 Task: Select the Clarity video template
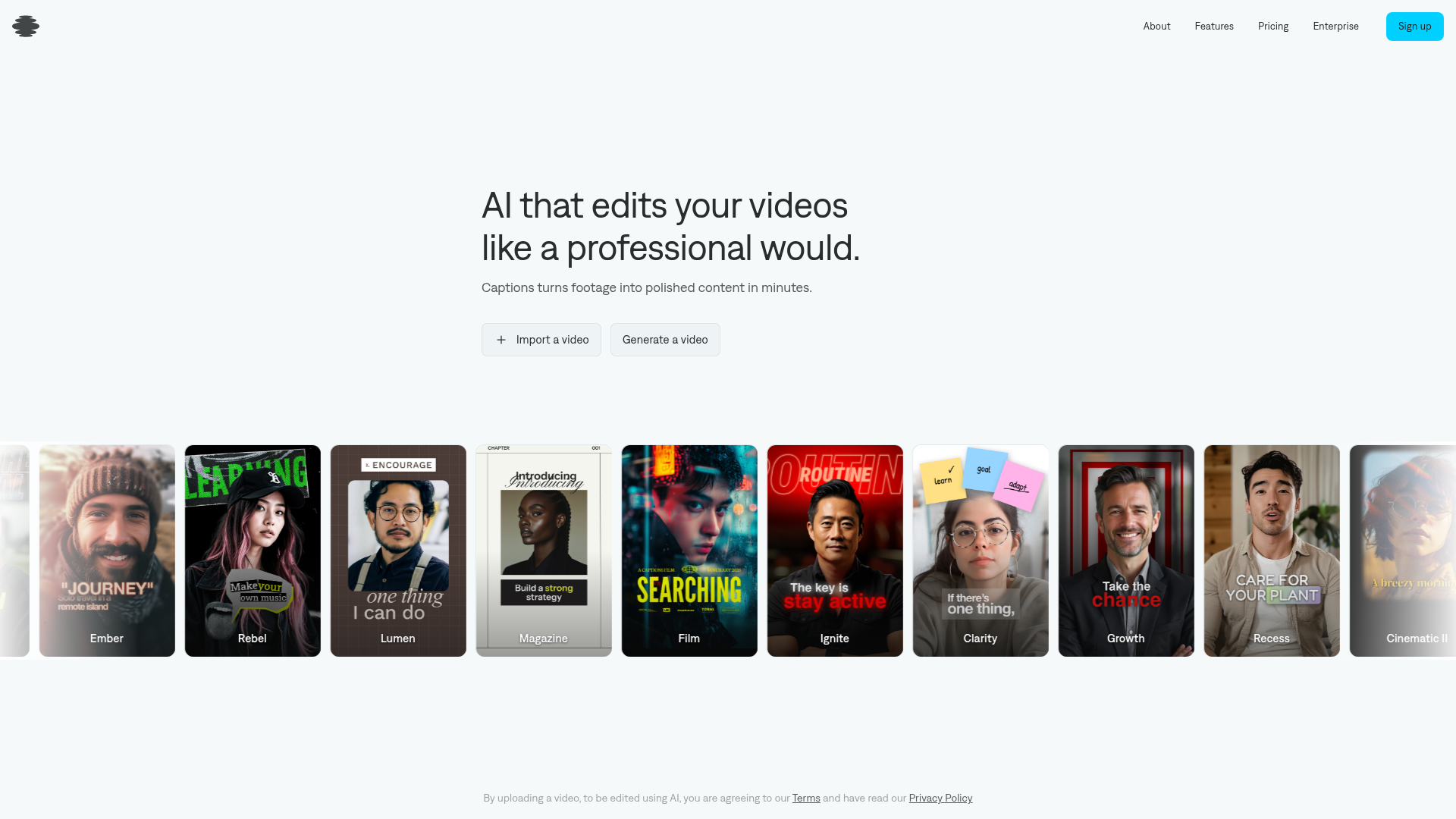pos(981,551)
